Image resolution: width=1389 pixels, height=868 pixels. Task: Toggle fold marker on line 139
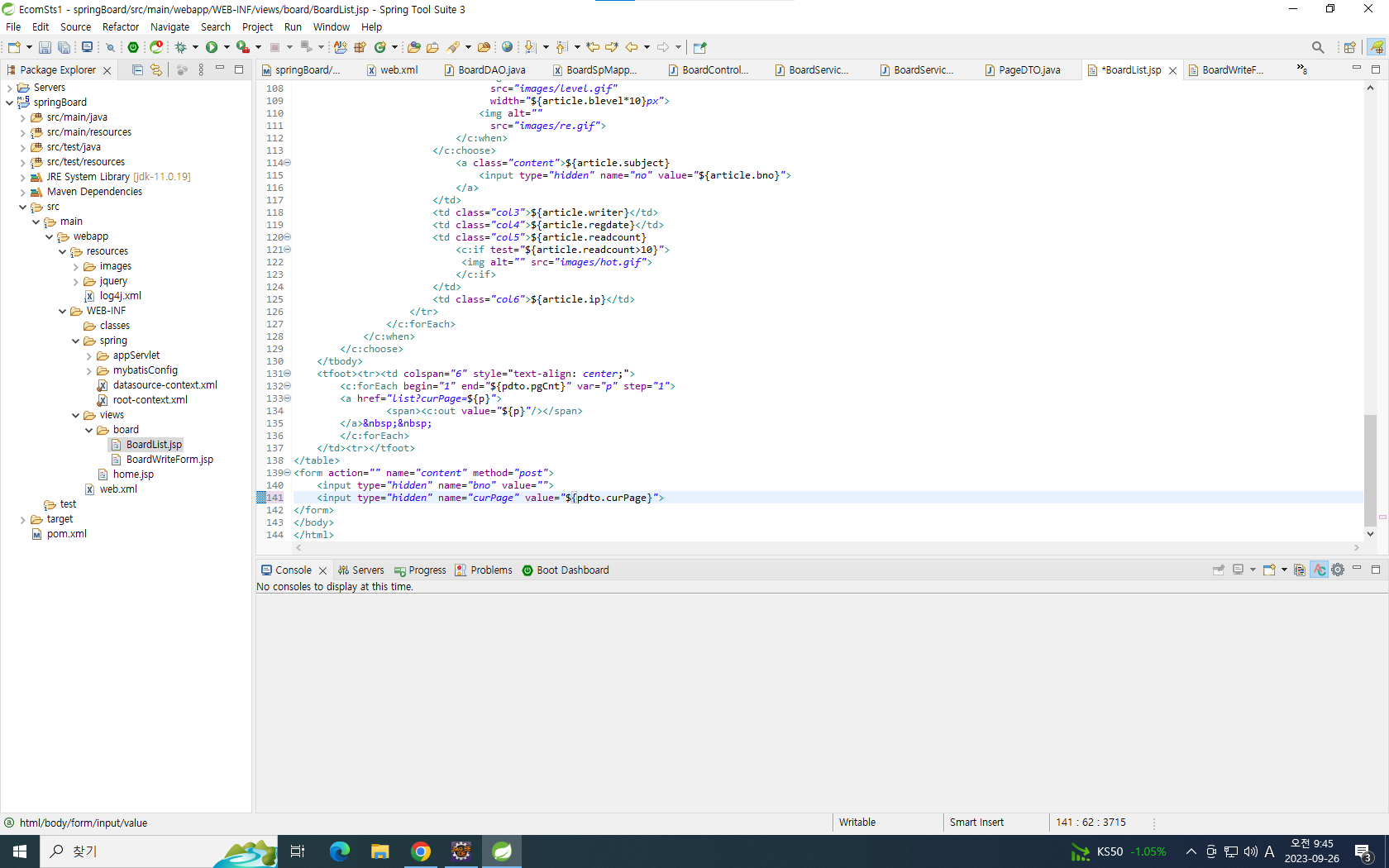click(288, 473)
